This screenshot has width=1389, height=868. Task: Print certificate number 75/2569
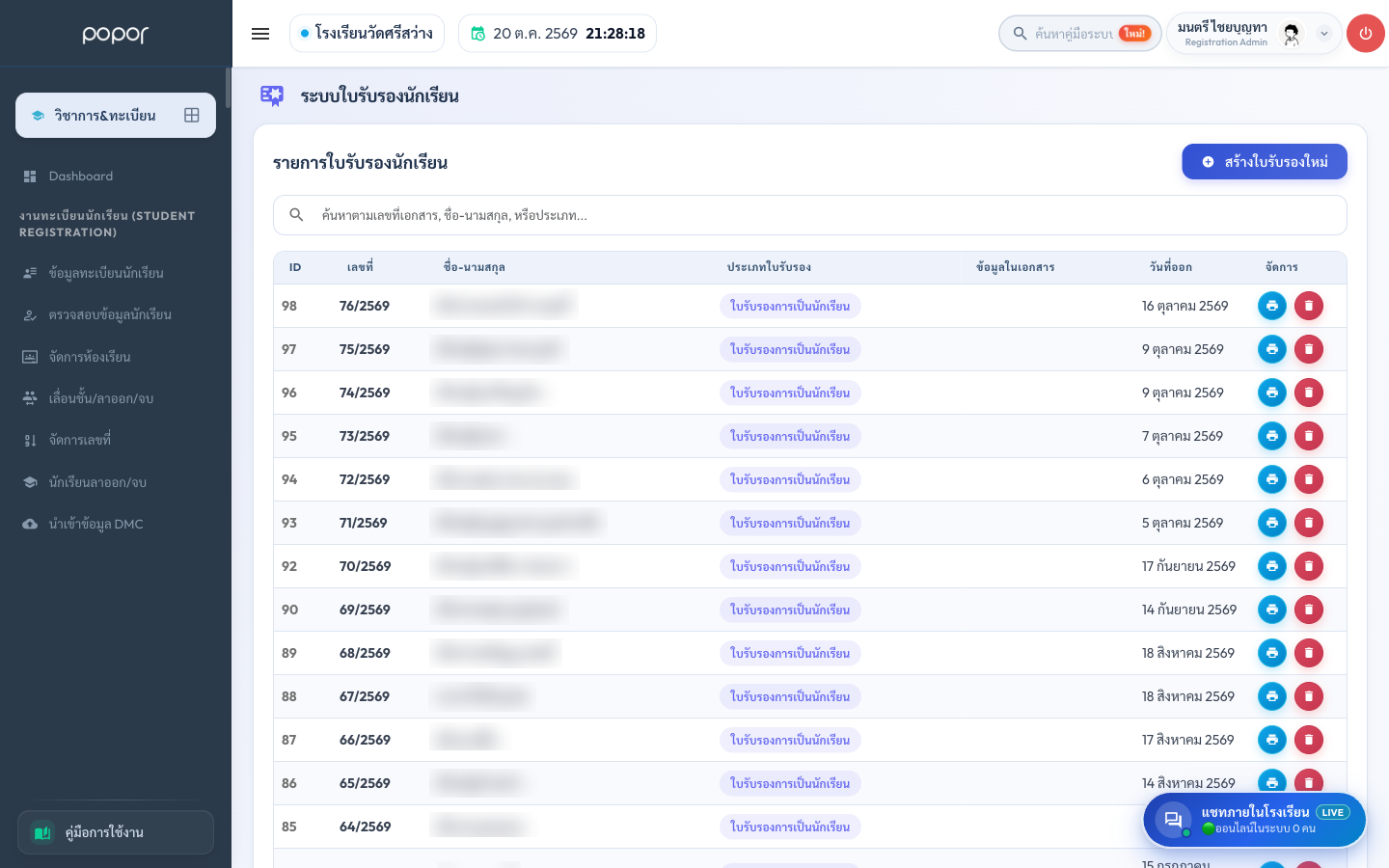click(1272, 349)
